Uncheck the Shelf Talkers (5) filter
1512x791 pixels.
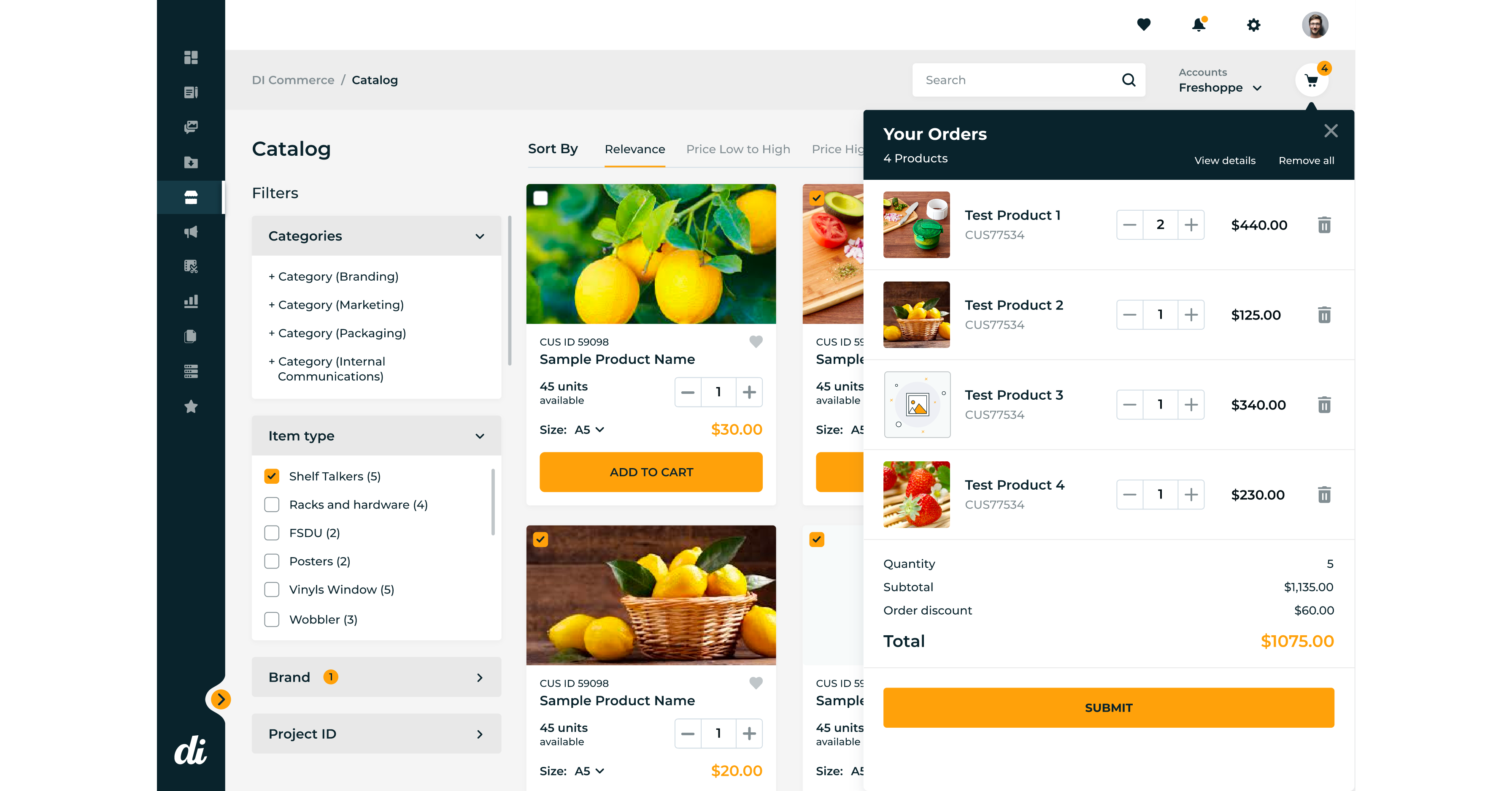click(x=272, y=476)
